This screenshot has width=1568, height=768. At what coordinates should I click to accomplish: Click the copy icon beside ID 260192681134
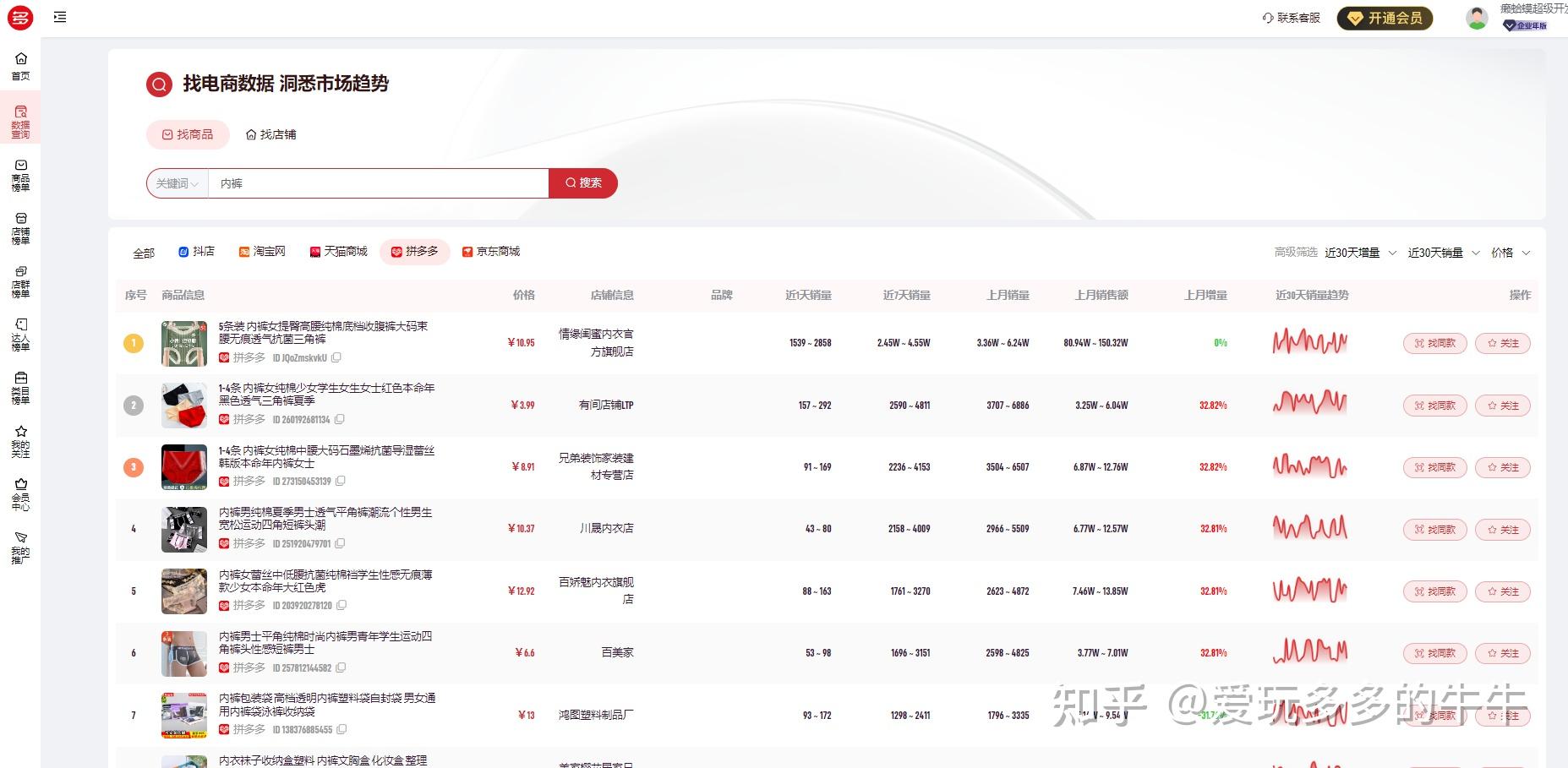(339, 419)
